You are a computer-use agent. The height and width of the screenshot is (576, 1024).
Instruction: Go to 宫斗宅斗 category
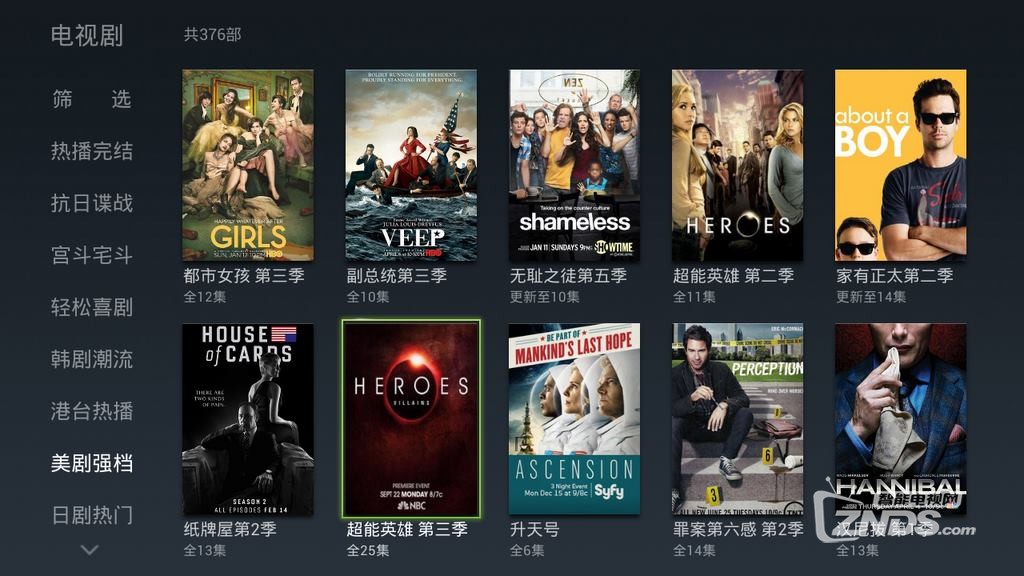point(92,255)
